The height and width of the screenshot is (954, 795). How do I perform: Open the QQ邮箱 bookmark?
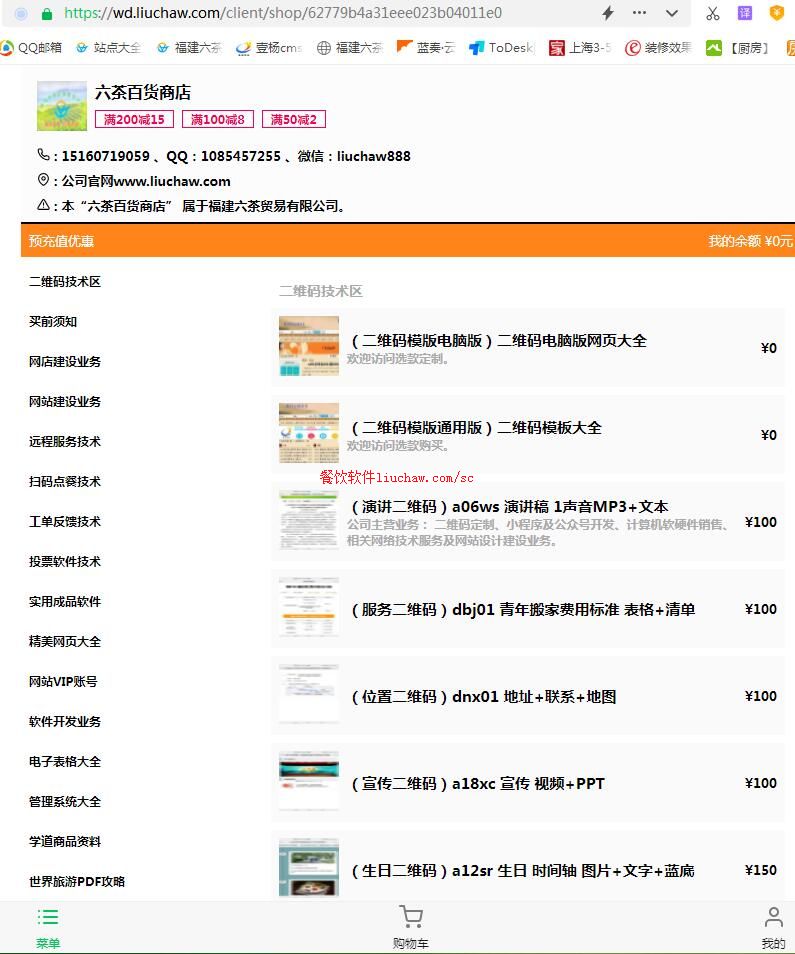coord(32,48)
